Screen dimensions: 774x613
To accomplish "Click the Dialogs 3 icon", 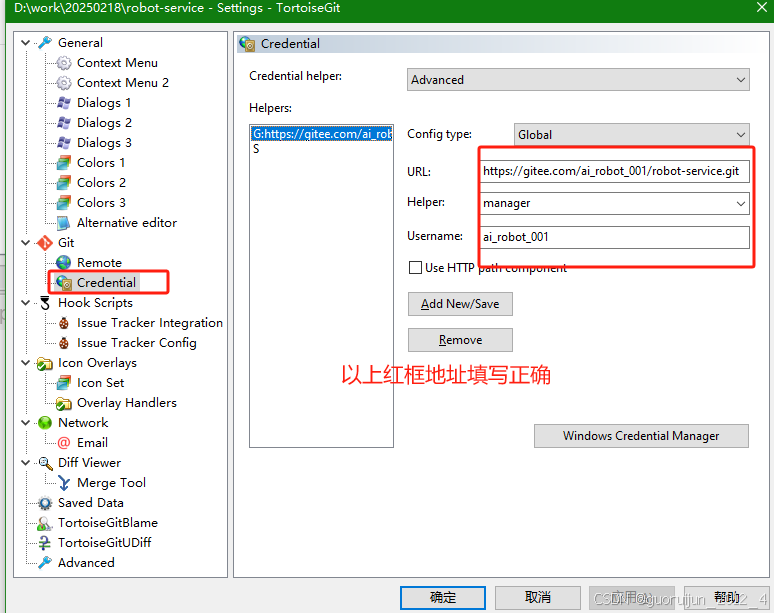I will pos(64,143).
